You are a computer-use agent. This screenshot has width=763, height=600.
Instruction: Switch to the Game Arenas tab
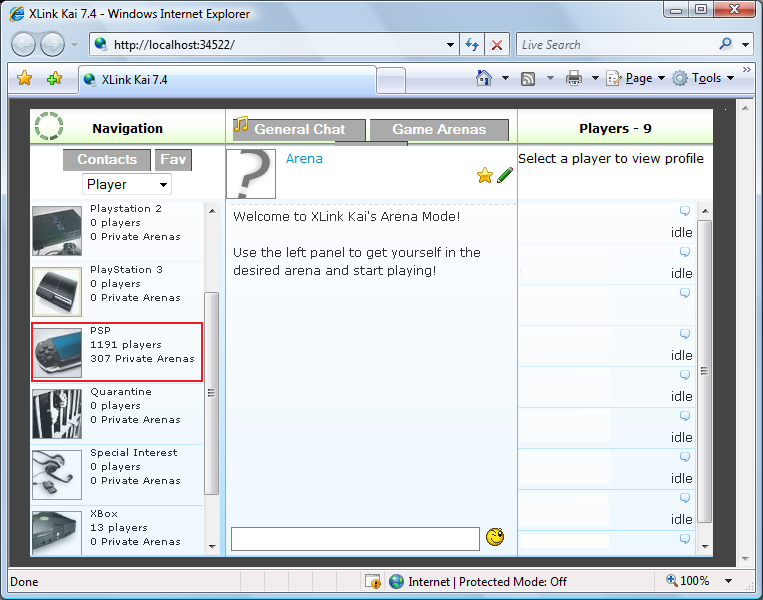point(439,130)
